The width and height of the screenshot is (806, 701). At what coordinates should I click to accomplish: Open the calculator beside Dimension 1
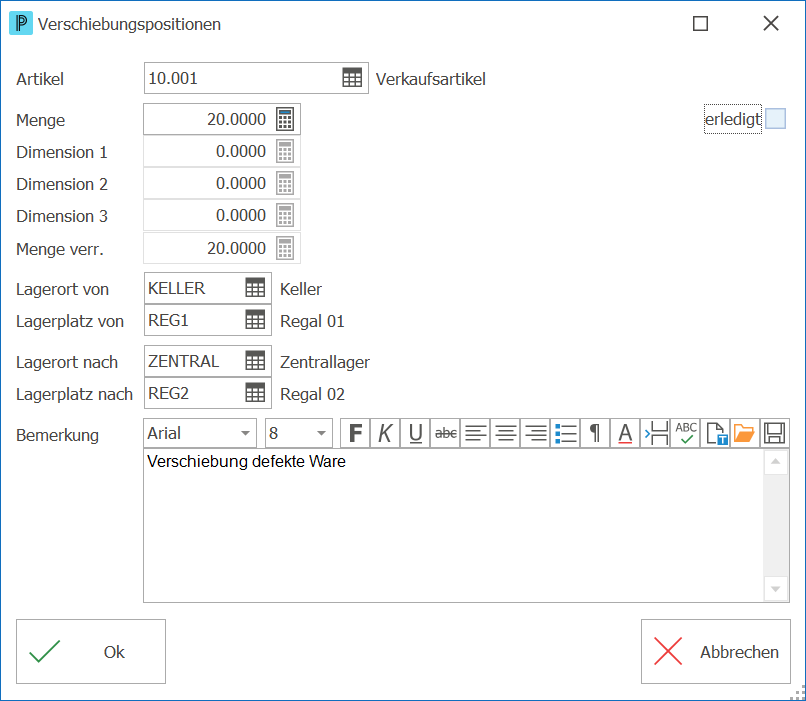[x=285, y=152]
